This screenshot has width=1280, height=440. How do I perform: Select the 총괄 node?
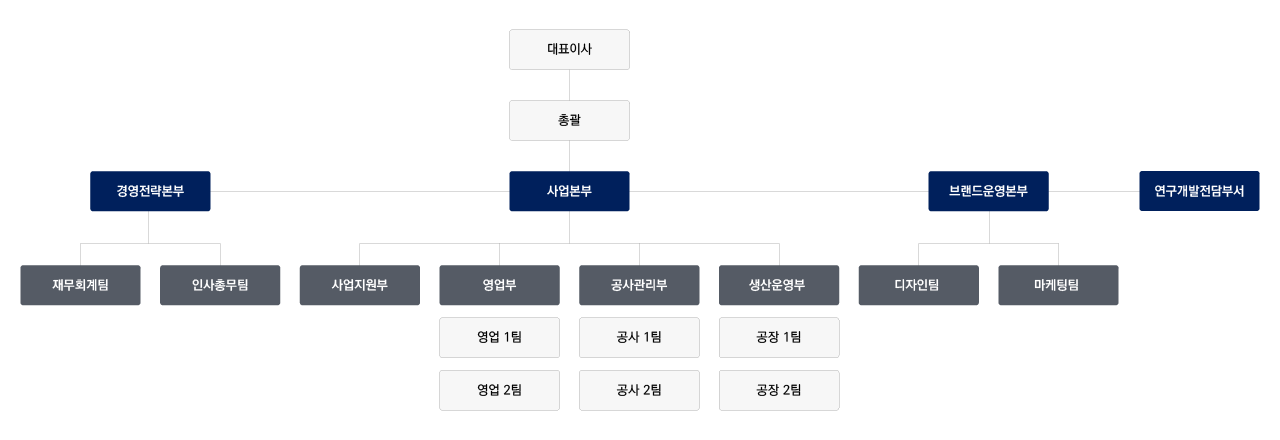coord(569,120)
